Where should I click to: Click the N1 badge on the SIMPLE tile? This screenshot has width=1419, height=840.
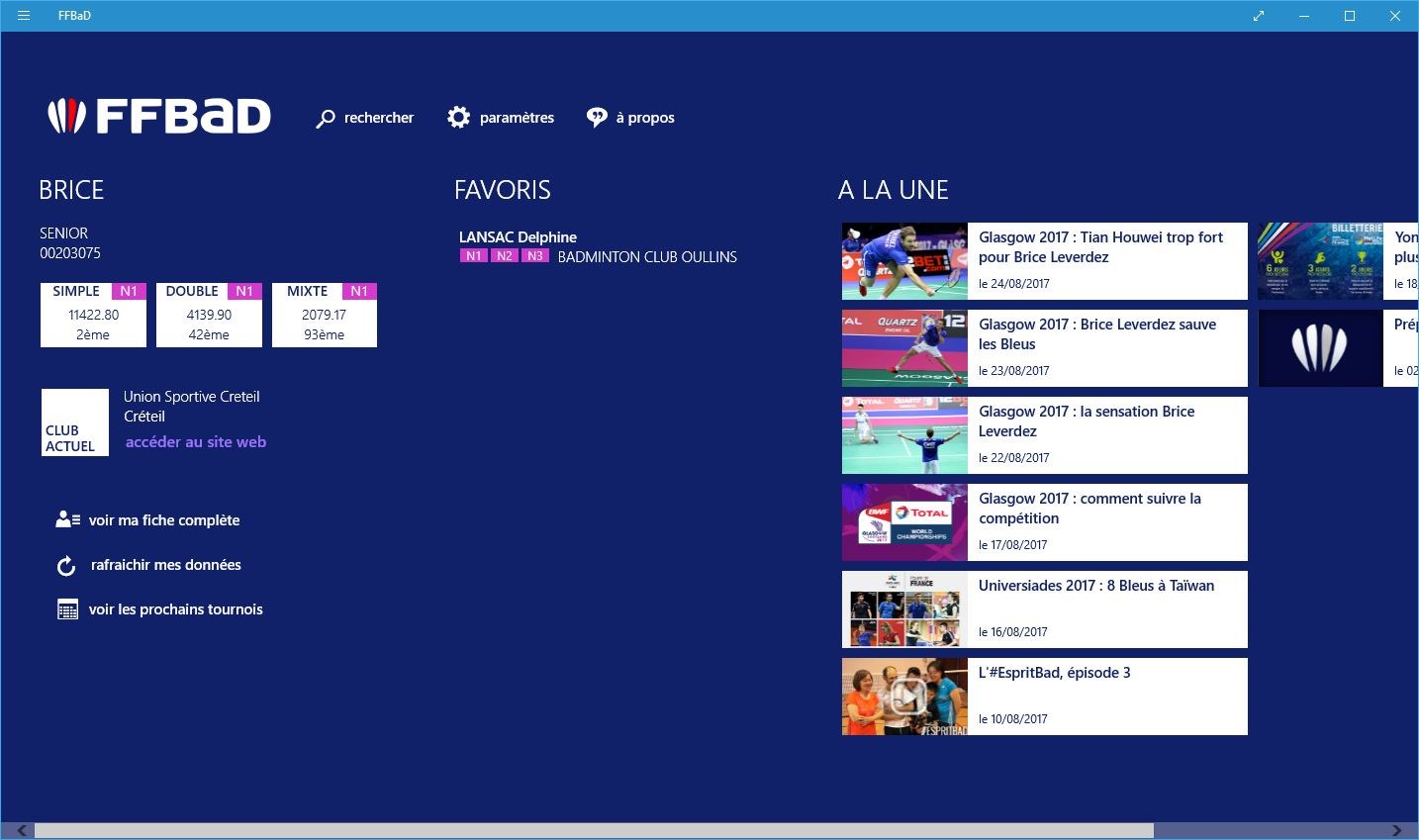pos(129,291)
